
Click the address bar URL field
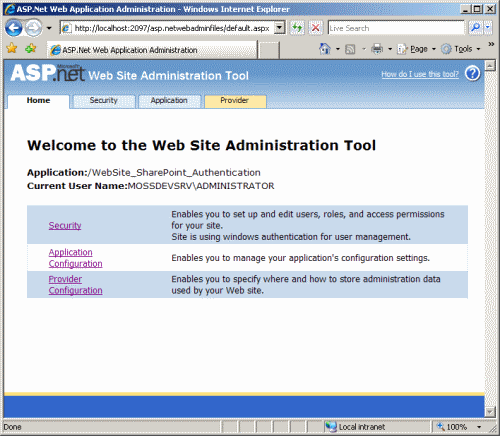point(168,28)
